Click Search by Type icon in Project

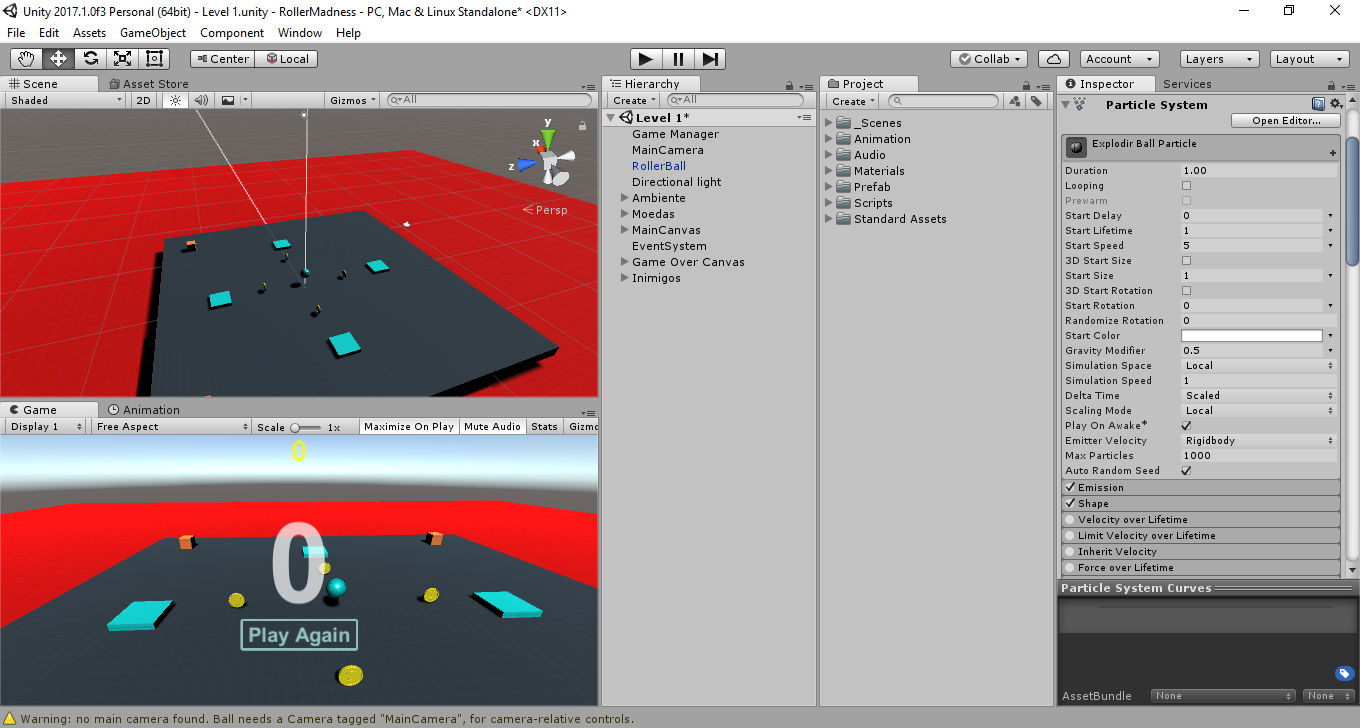point(1014,101)
